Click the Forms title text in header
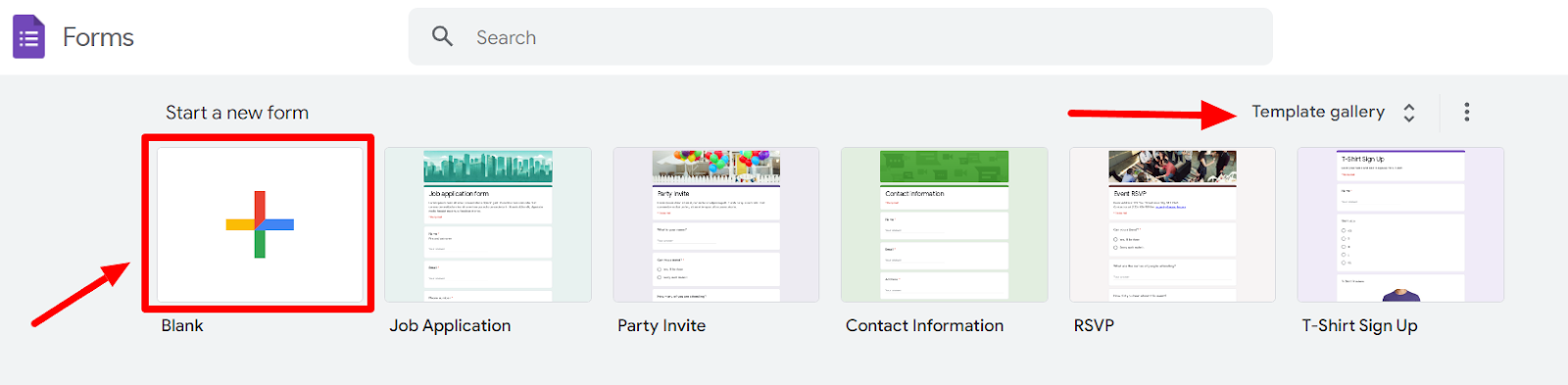 click(98, 37)
